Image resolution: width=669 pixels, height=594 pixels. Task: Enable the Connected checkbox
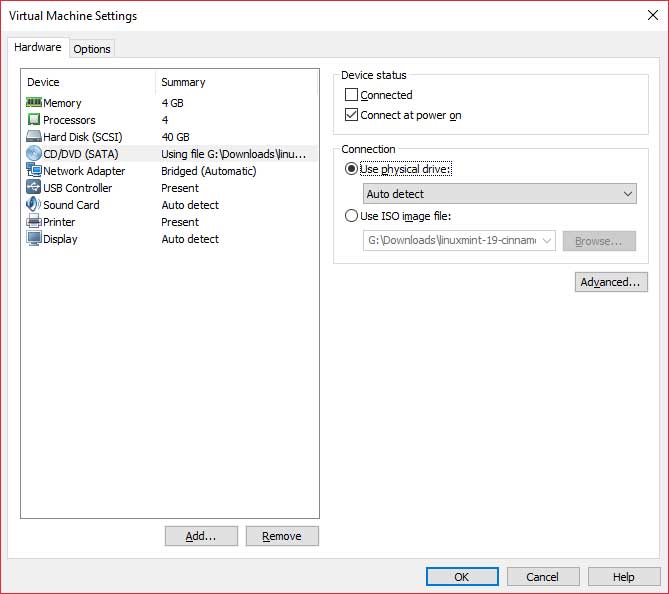coord(351,94)
